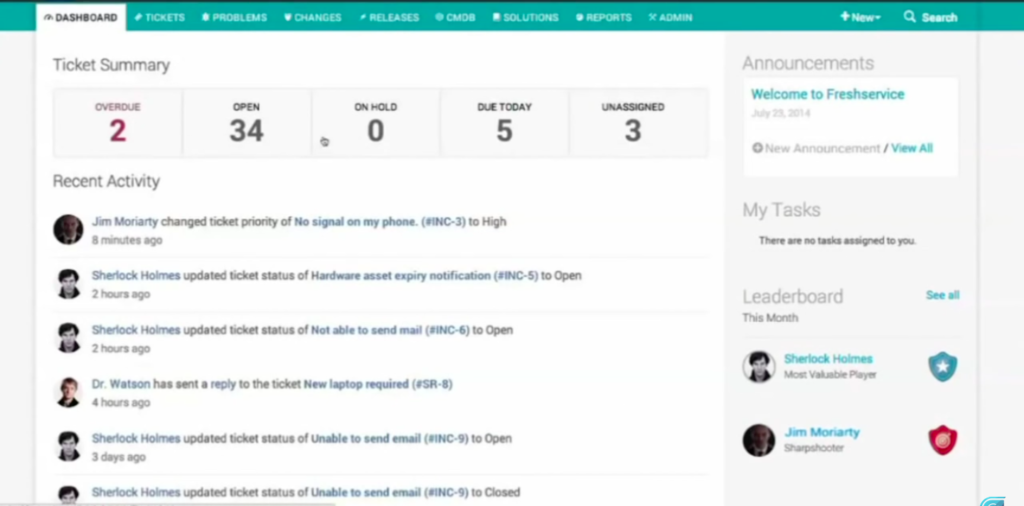View All announcements
1024x506 pixels.
(912, 148)
